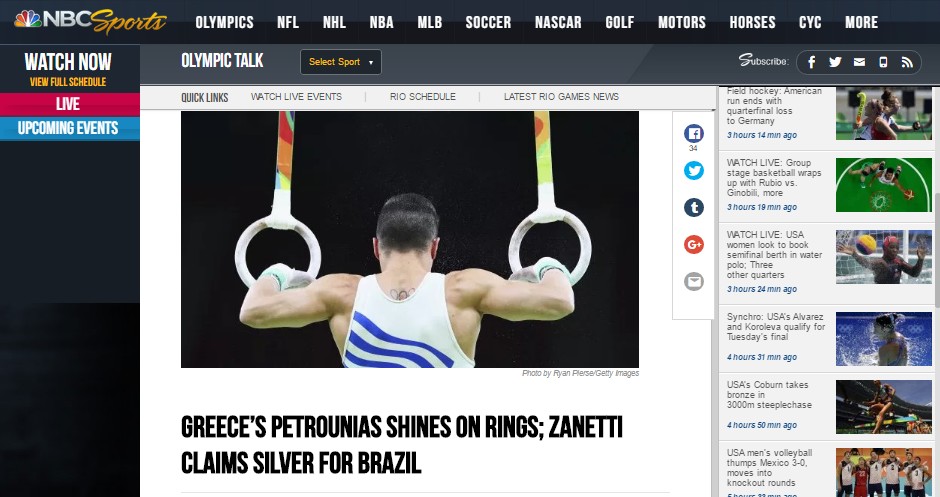The image size is (940, 497).
Task: Email this article using gray envelope icon
Action: click(694, 281)
